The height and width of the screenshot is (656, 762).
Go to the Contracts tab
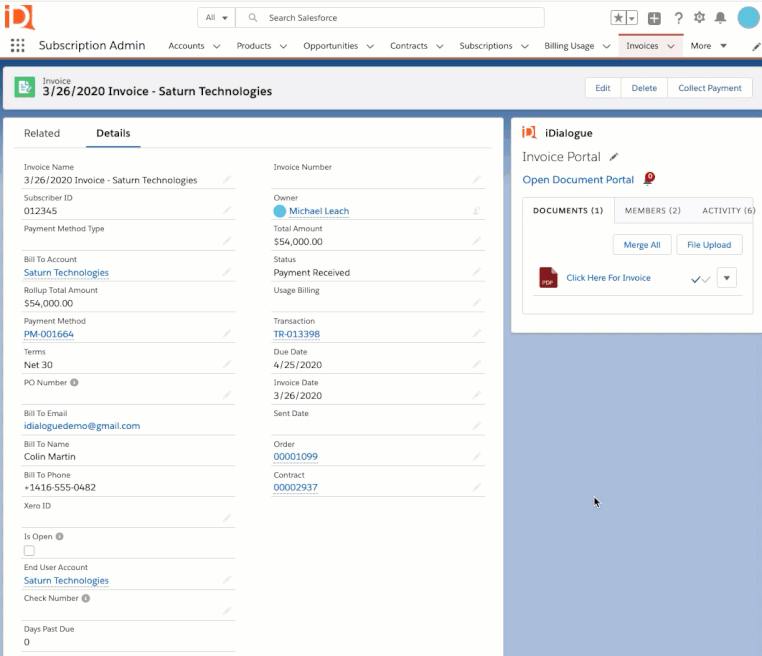click(x=409, y=46)
